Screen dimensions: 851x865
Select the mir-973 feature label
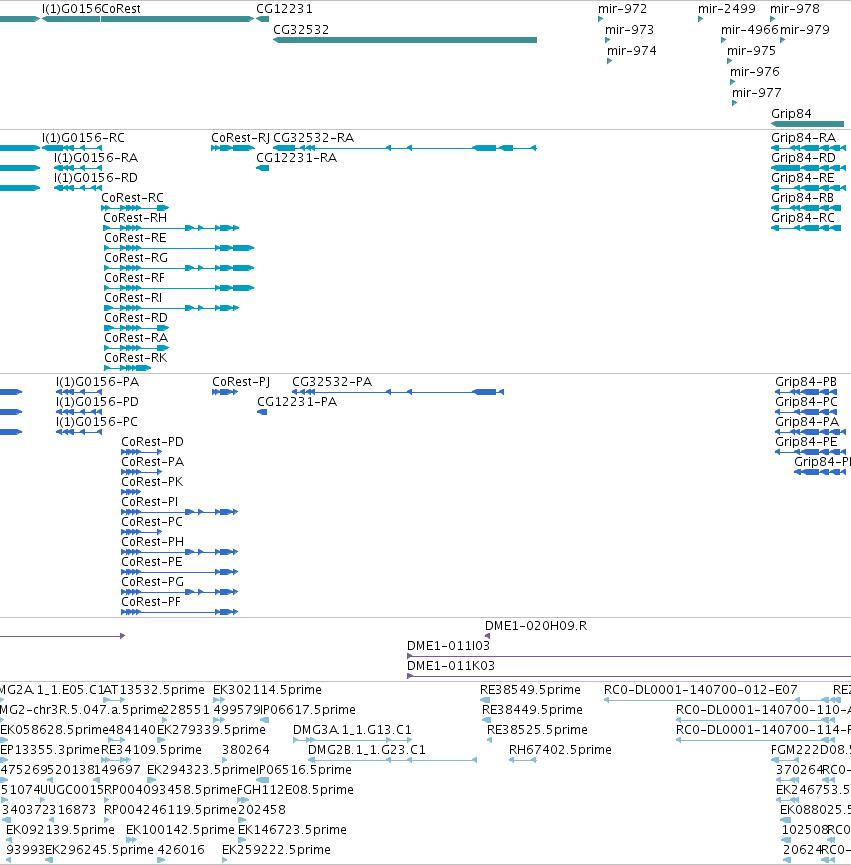point(629,30)
